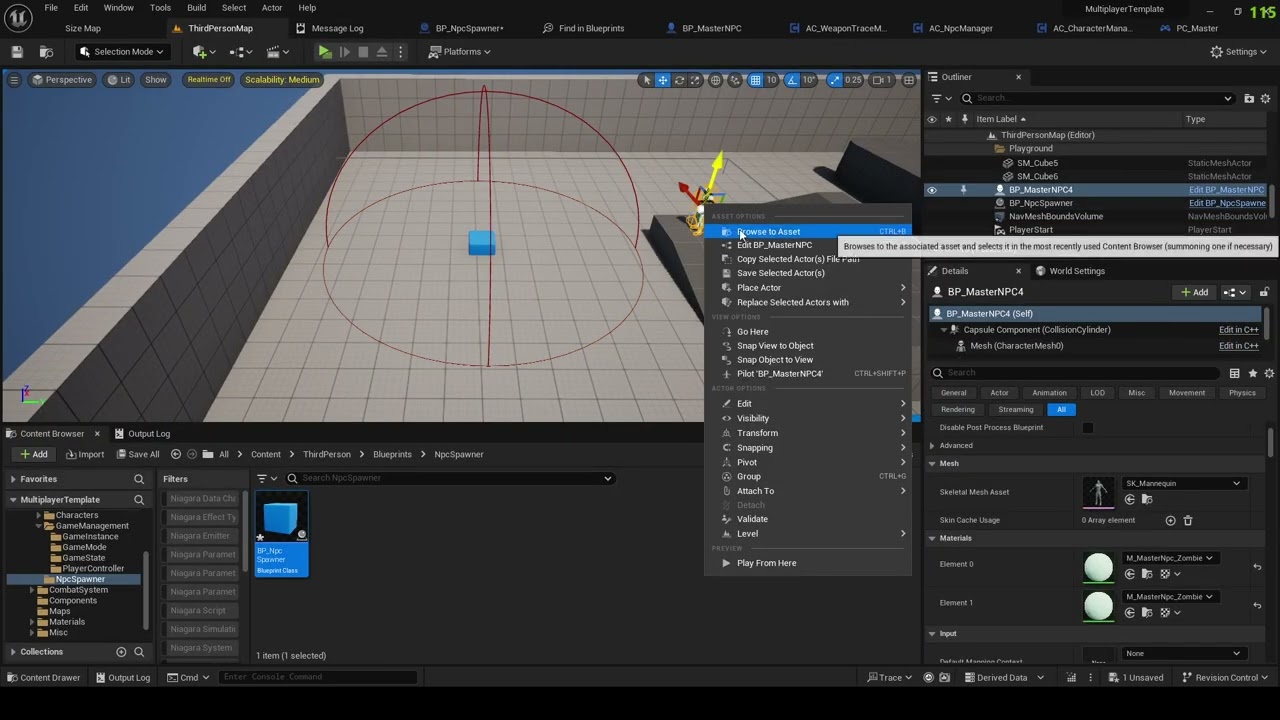Open the viewport hamburger options menu
Screen dimensions: 1280x720
16,80
